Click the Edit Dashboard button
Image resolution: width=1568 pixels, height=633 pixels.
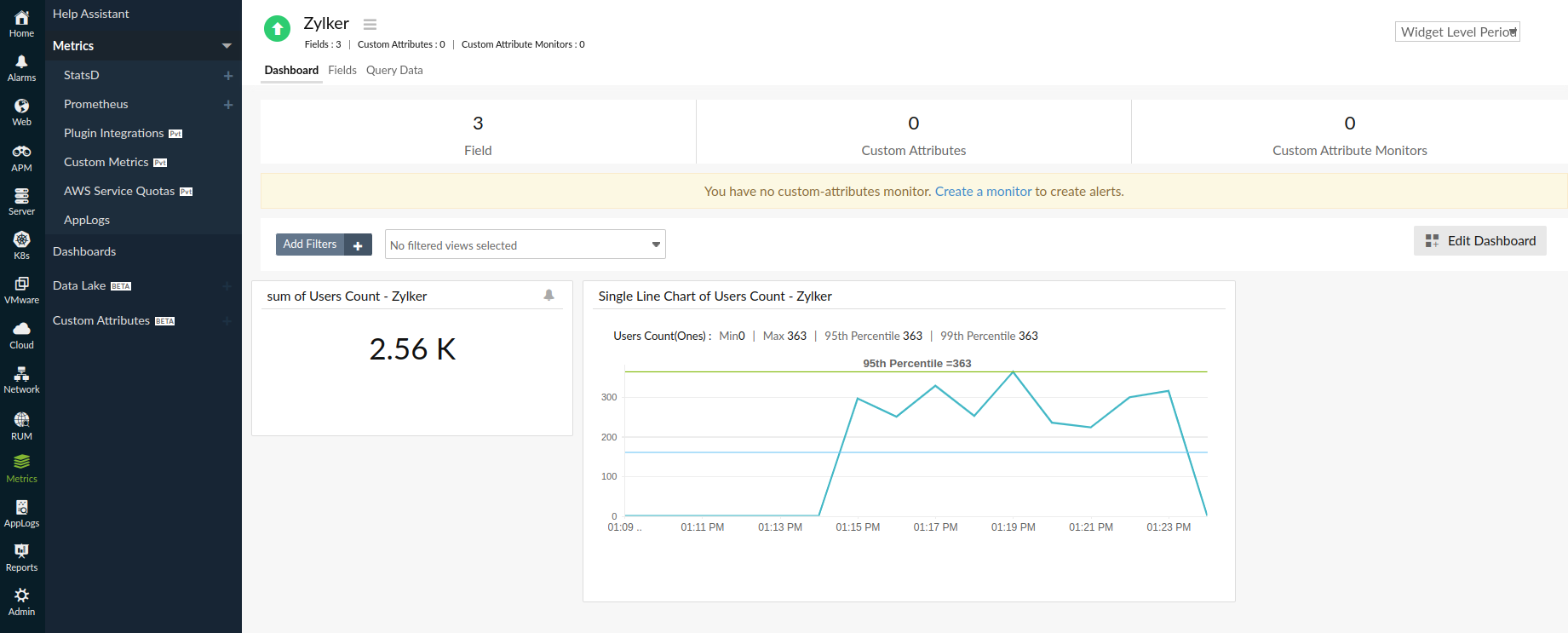tap(1479, 241)
